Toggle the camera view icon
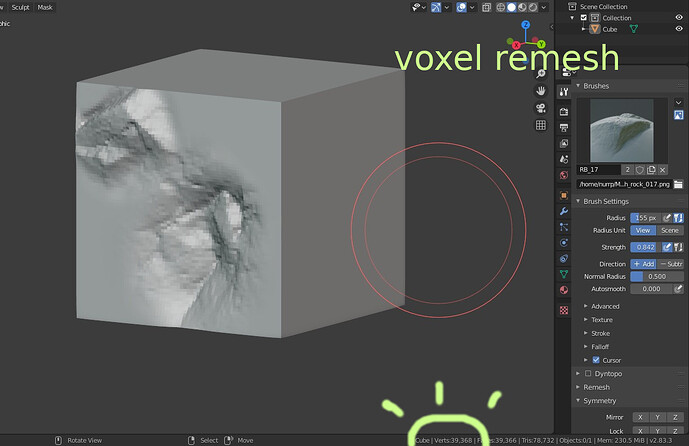689x446 pixels. [540, 108]
